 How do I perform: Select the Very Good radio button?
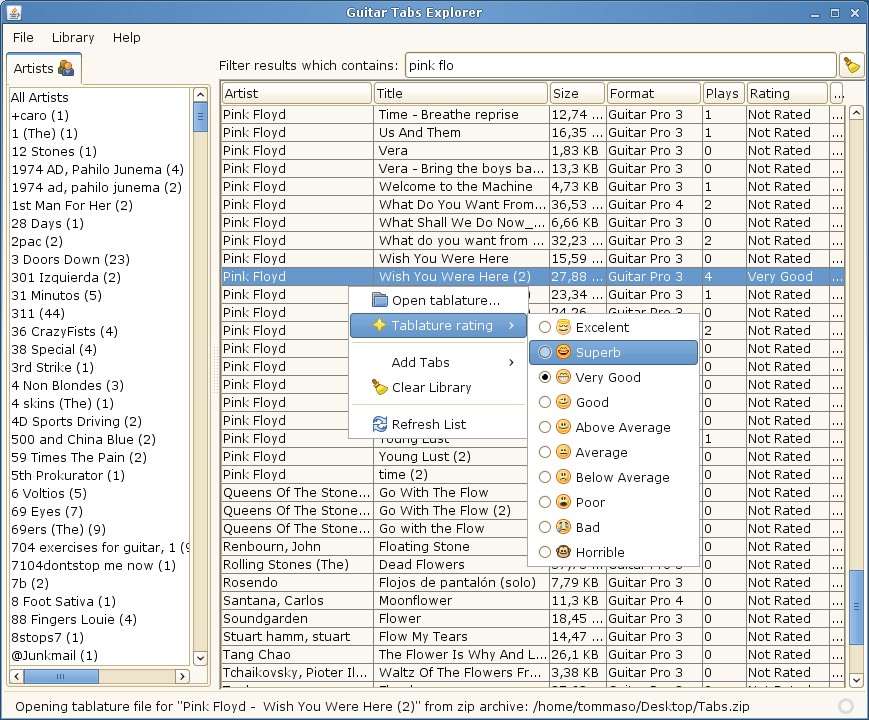click(x=545, y=377)
